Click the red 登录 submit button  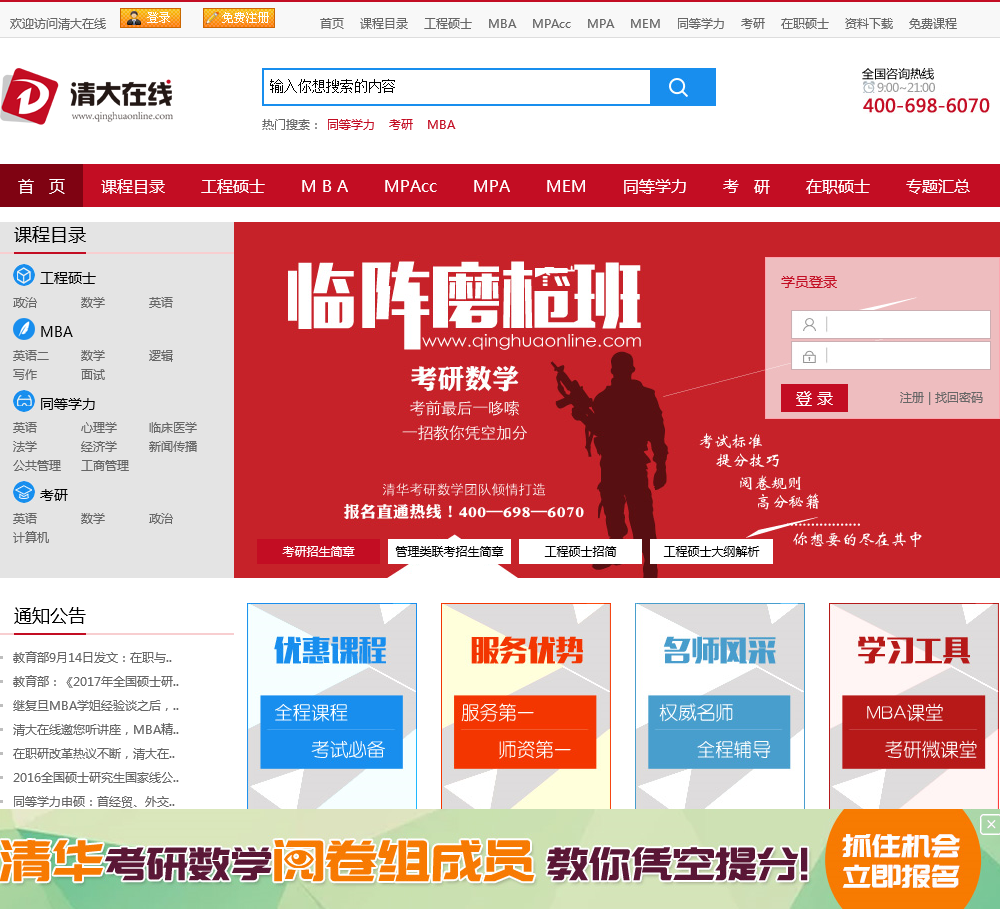[x=814, y=398]
